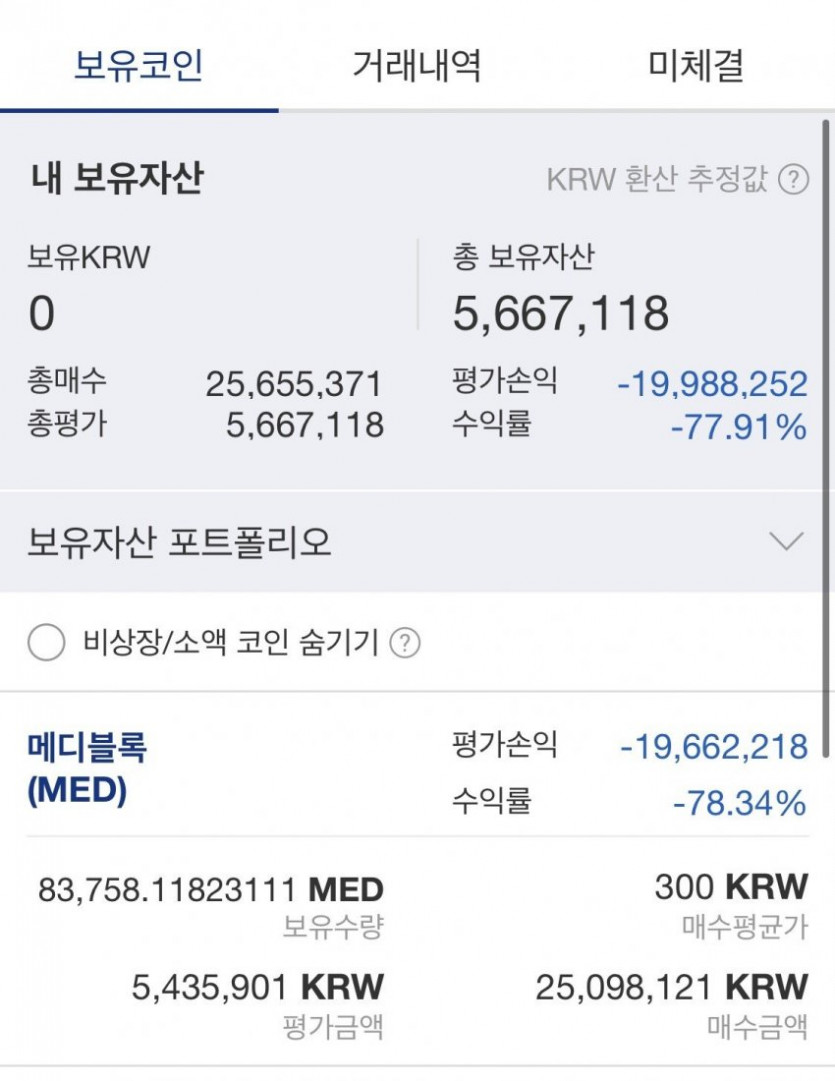Toggle the 비상장/소액 코인 숨기기 radio button
The width and height of the screenshot is (835, 1081).
46,643
